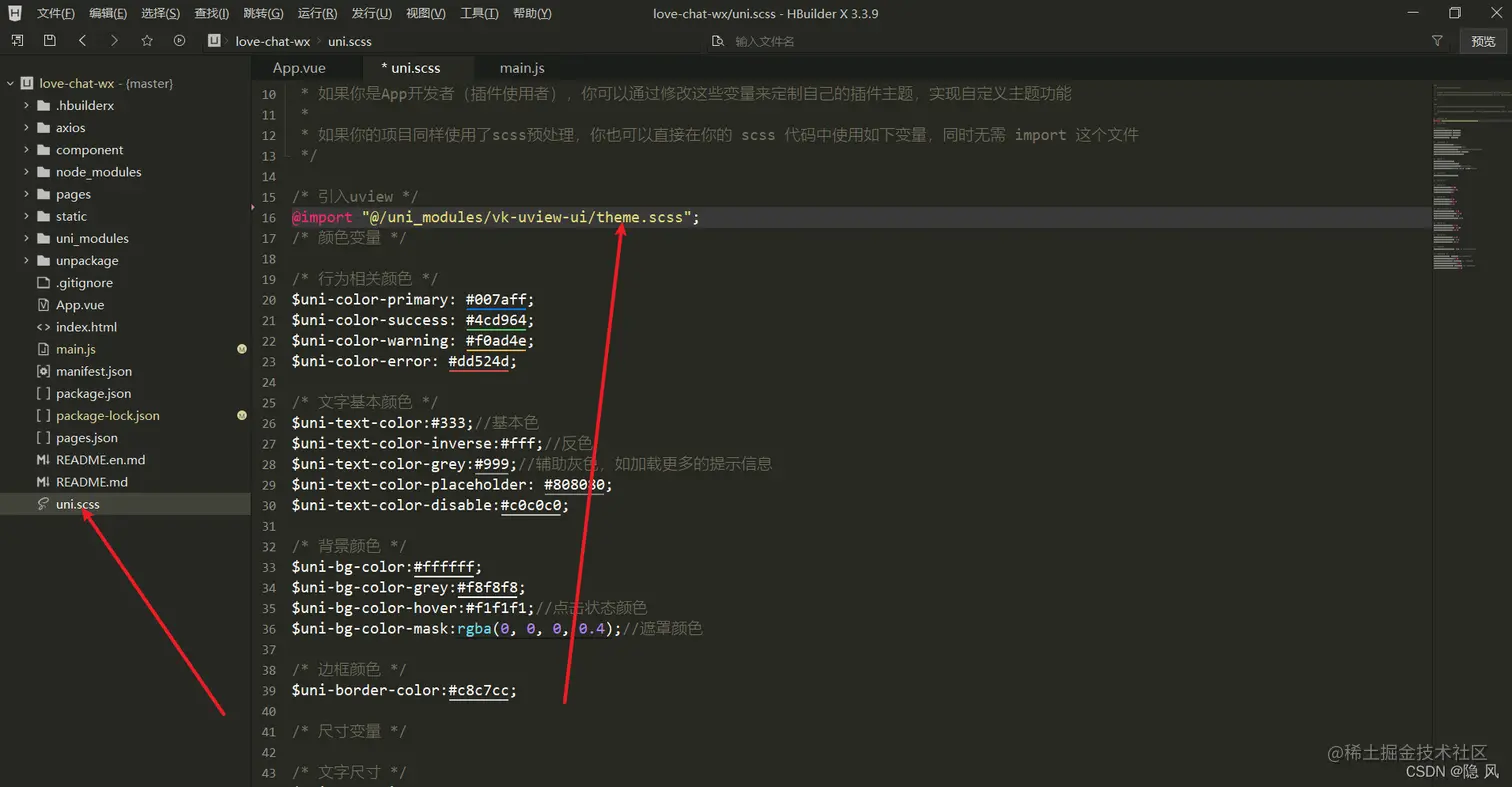Open the 帮助(Y) menu
The height and width of the screenshot is (787, 1512).
click(x=532, y=13)
